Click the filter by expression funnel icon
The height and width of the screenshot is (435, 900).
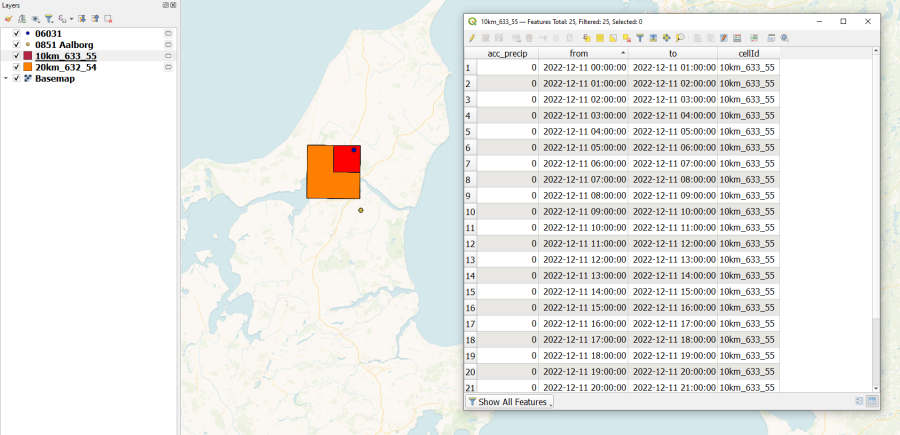[x=640, y=38]
